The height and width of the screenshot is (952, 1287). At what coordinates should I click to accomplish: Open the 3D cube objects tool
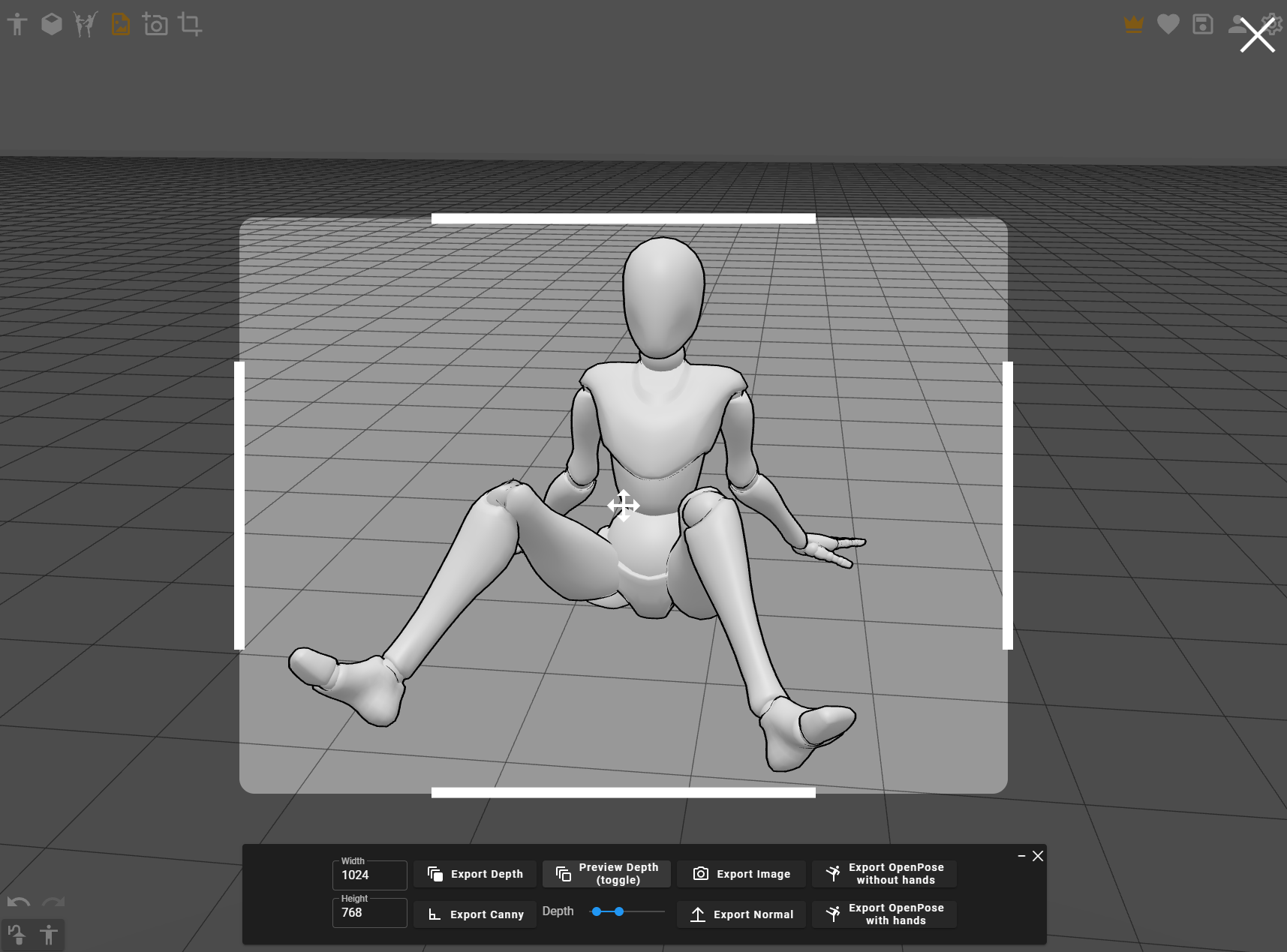52,25
